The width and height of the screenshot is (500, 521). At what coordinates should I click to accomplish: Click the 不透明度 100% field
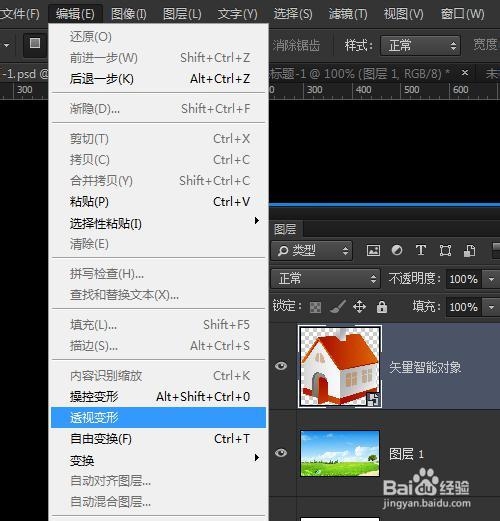464,279
